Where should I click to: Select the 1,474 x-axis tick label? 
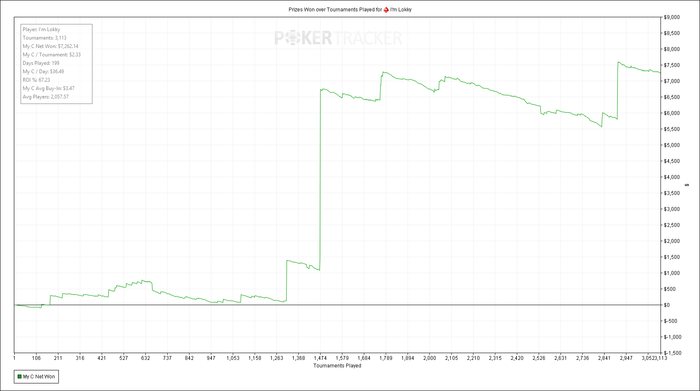[320, 358]
